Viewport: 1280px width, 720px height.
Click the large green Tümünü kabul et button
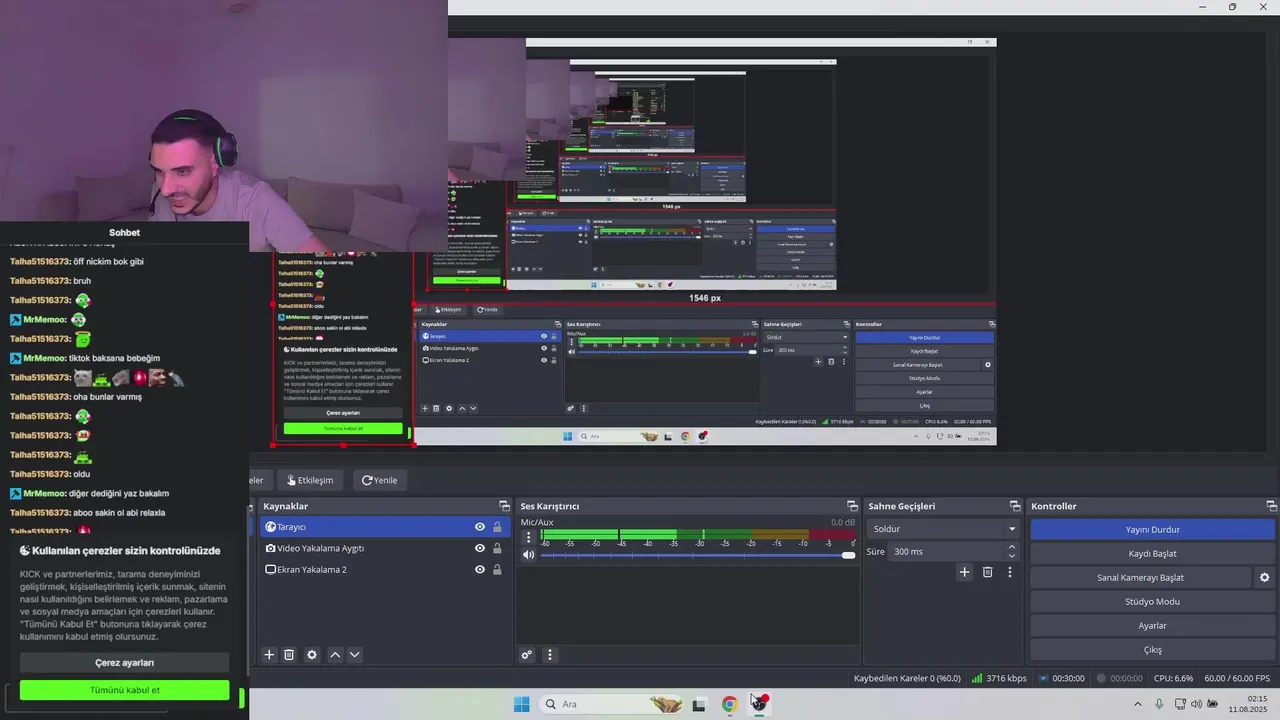coord(125,690)
